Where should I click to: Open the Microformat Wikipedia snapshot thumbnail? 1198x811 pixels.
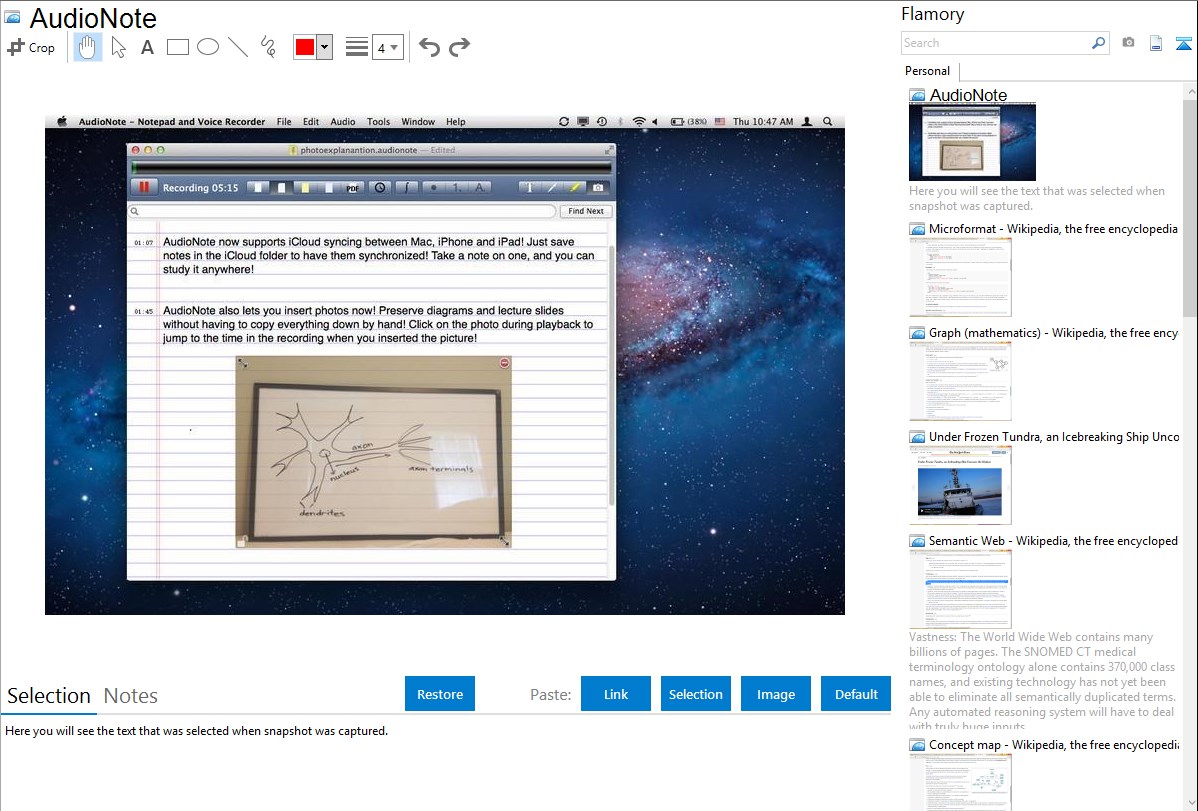tap(960, 277)
